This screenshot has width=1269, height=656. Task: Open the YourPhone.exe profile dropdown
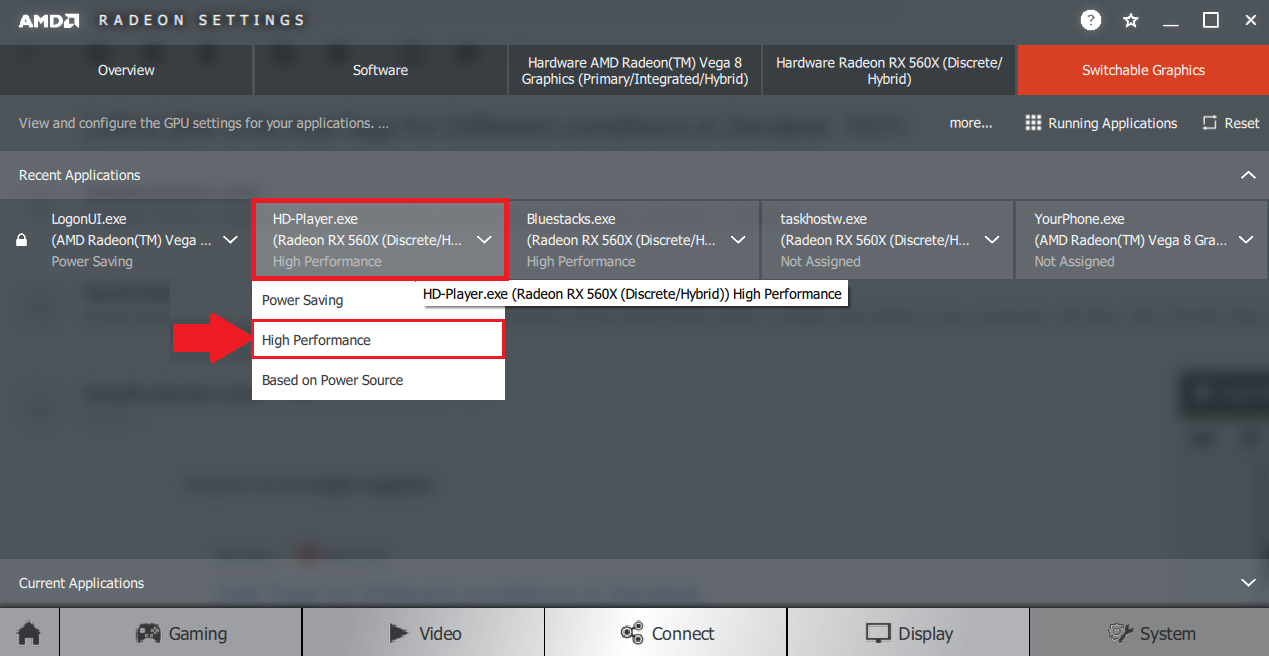tap(1246, 240)
